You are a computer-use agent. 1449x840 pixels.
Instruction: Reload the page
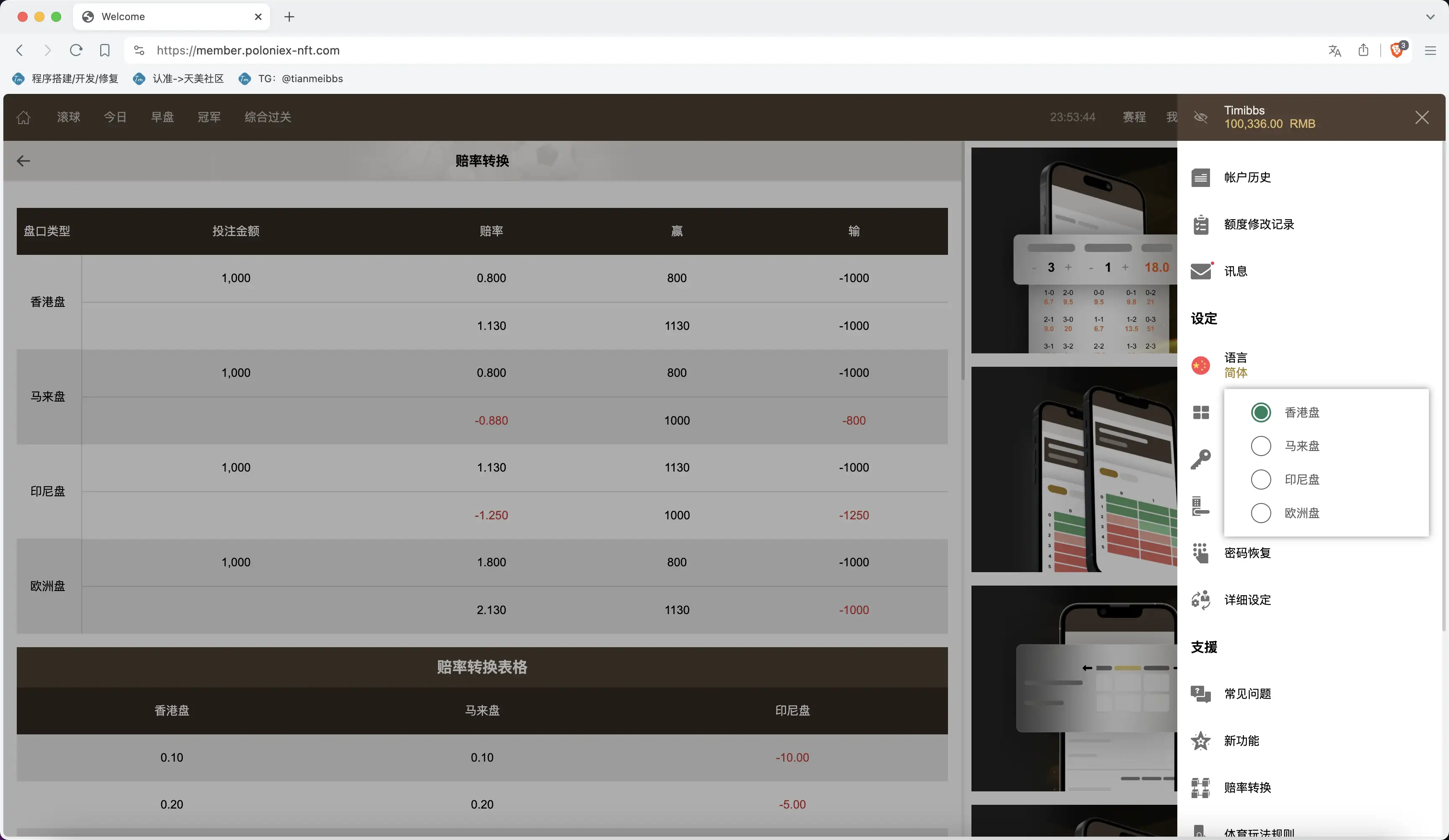point(76,51)
